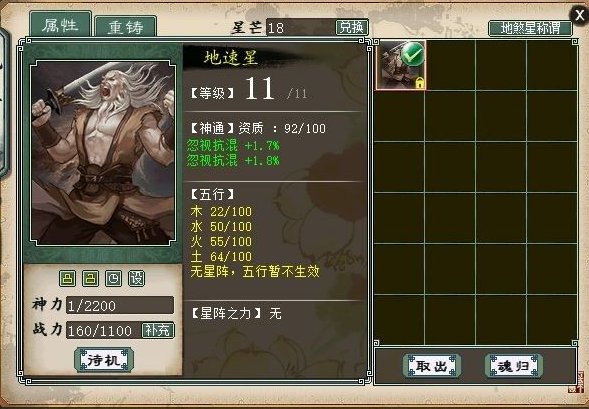Switch to the 属性 tab

pyautogui.click(x=60, y=24)
